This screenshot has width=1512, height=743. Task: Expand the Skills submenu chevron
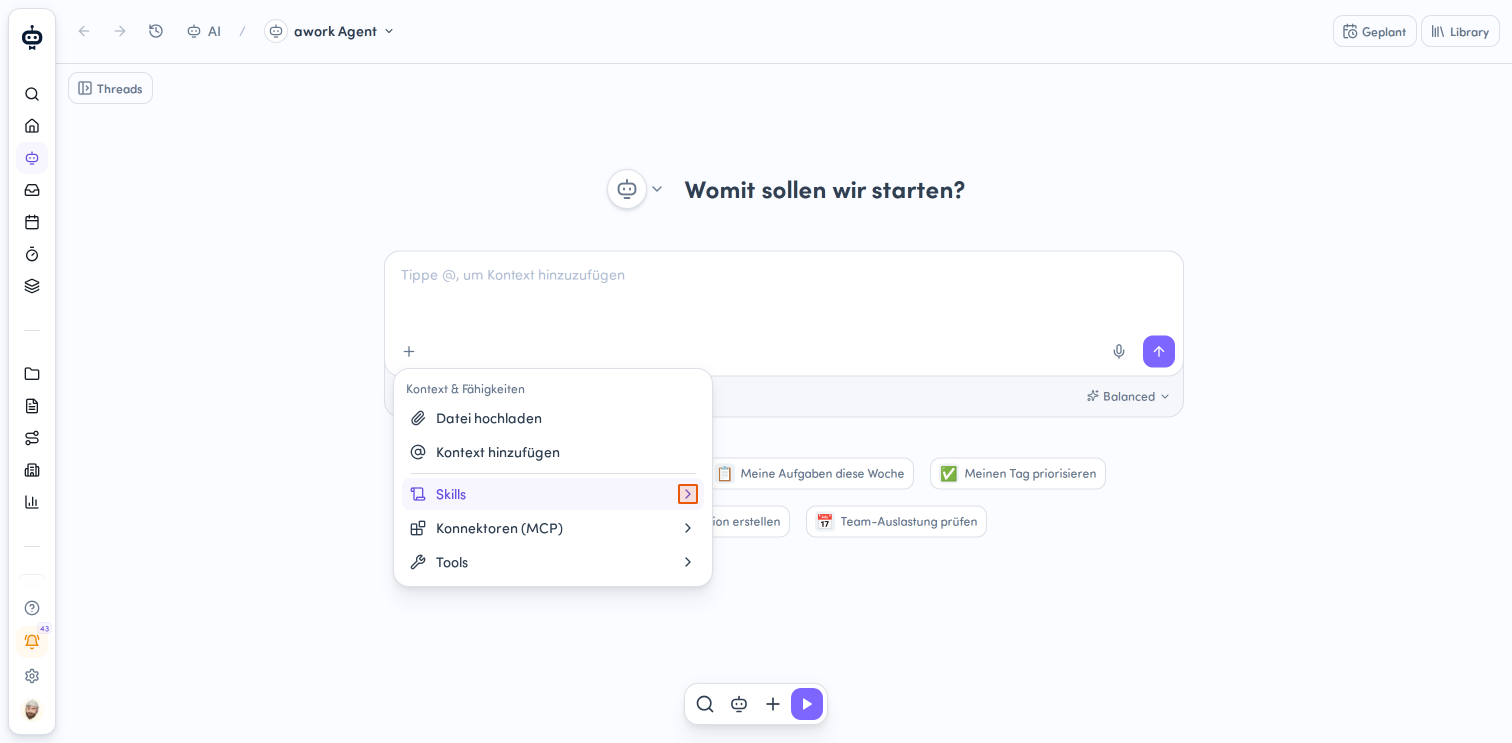[688, 494]
